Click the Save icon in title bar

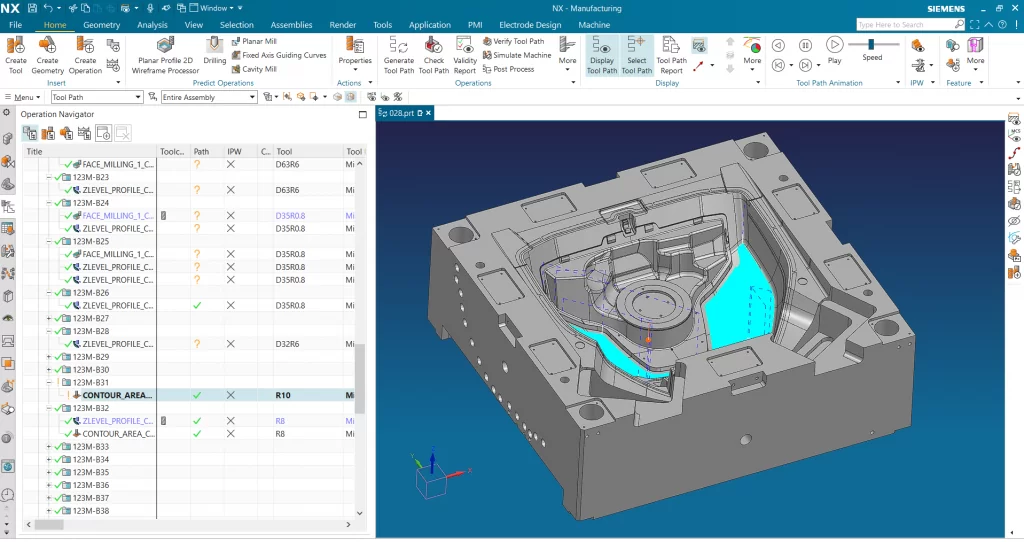pyautogui.click(x=32, y=8)
